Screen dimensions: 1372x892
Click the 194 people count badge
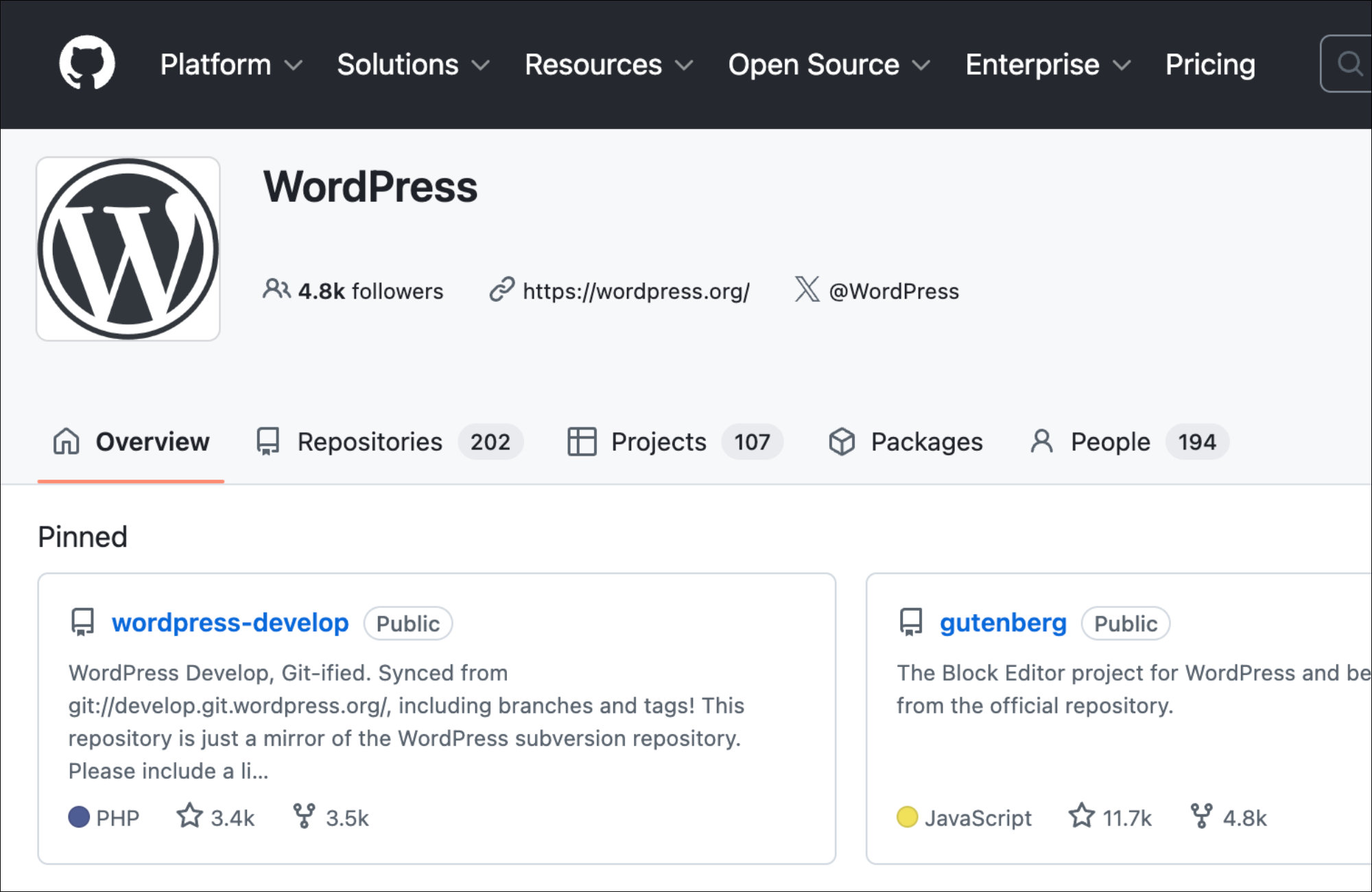[1197, 442]
